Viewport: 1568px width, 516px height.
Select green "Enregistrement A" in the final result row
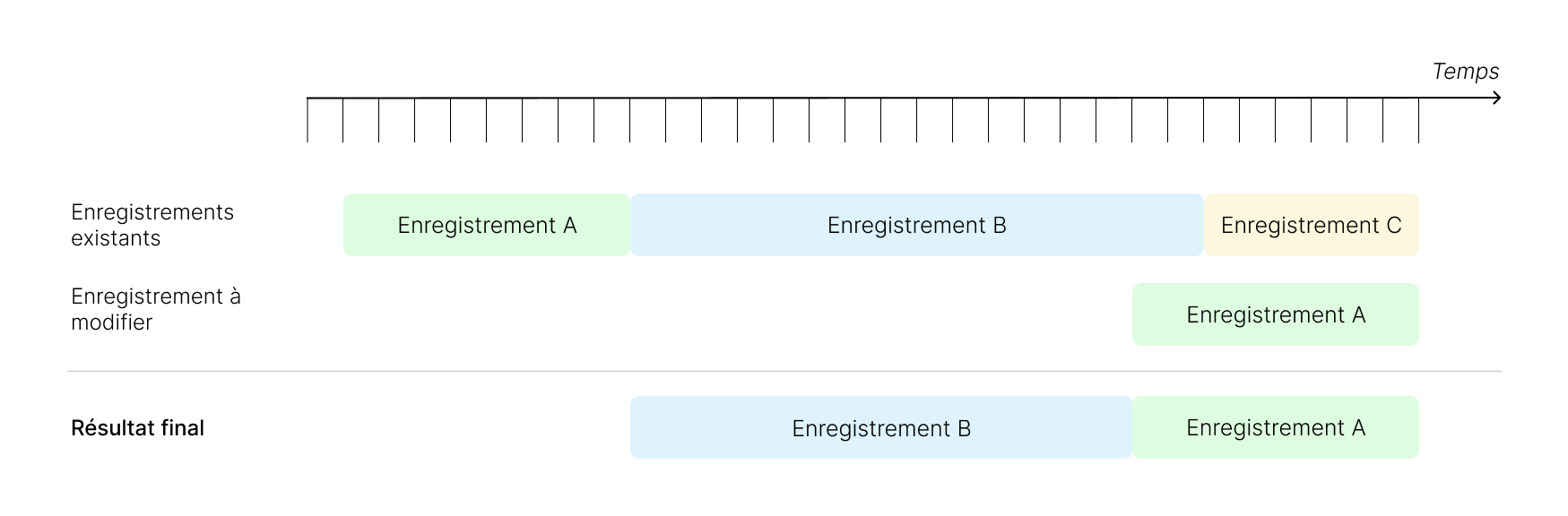[x=1275, y=428]
